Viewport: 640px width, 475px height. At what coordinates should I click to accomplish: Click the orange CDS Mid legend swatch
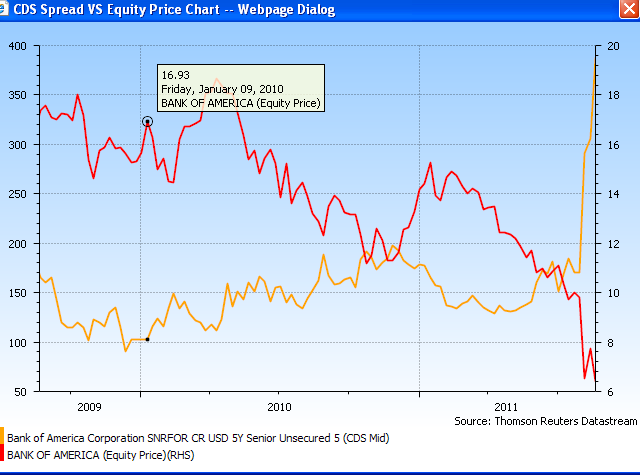(x=3, y=437)
